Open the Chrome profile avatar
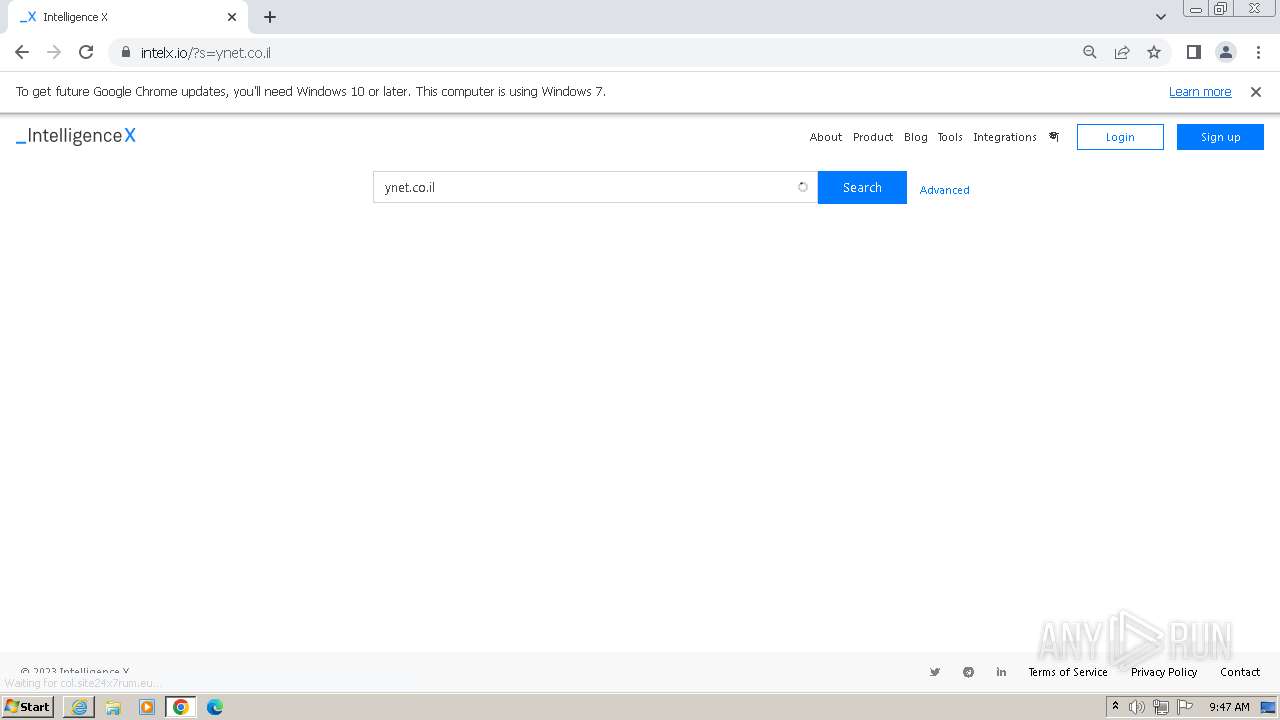The height and width of the screenshot is (720, 1280). tap(1226, 52)
